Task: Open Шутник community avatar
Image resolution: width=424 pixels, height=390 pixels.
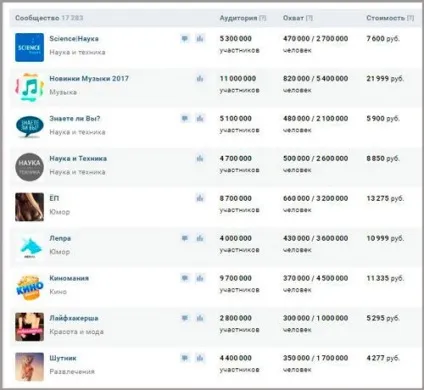Action: [29, 367]
